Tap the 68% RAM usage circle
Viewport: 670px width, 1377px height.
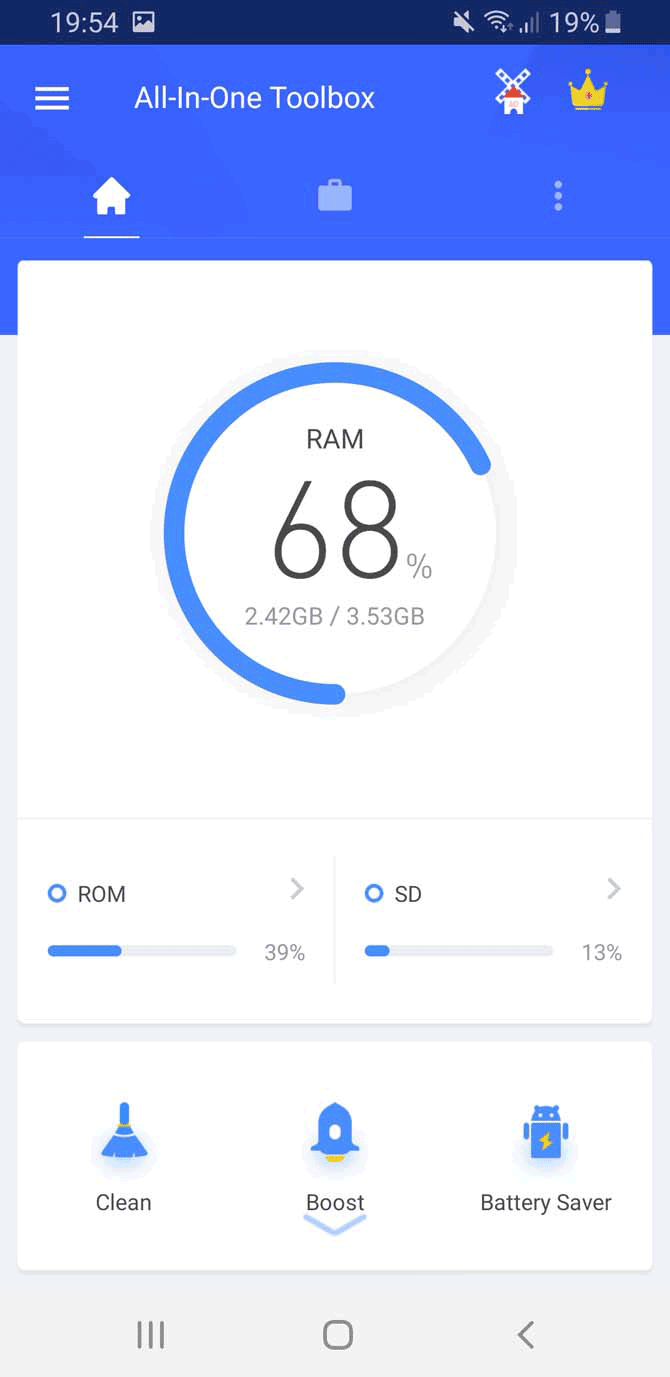pyautogui.click(x=335, y=534)
